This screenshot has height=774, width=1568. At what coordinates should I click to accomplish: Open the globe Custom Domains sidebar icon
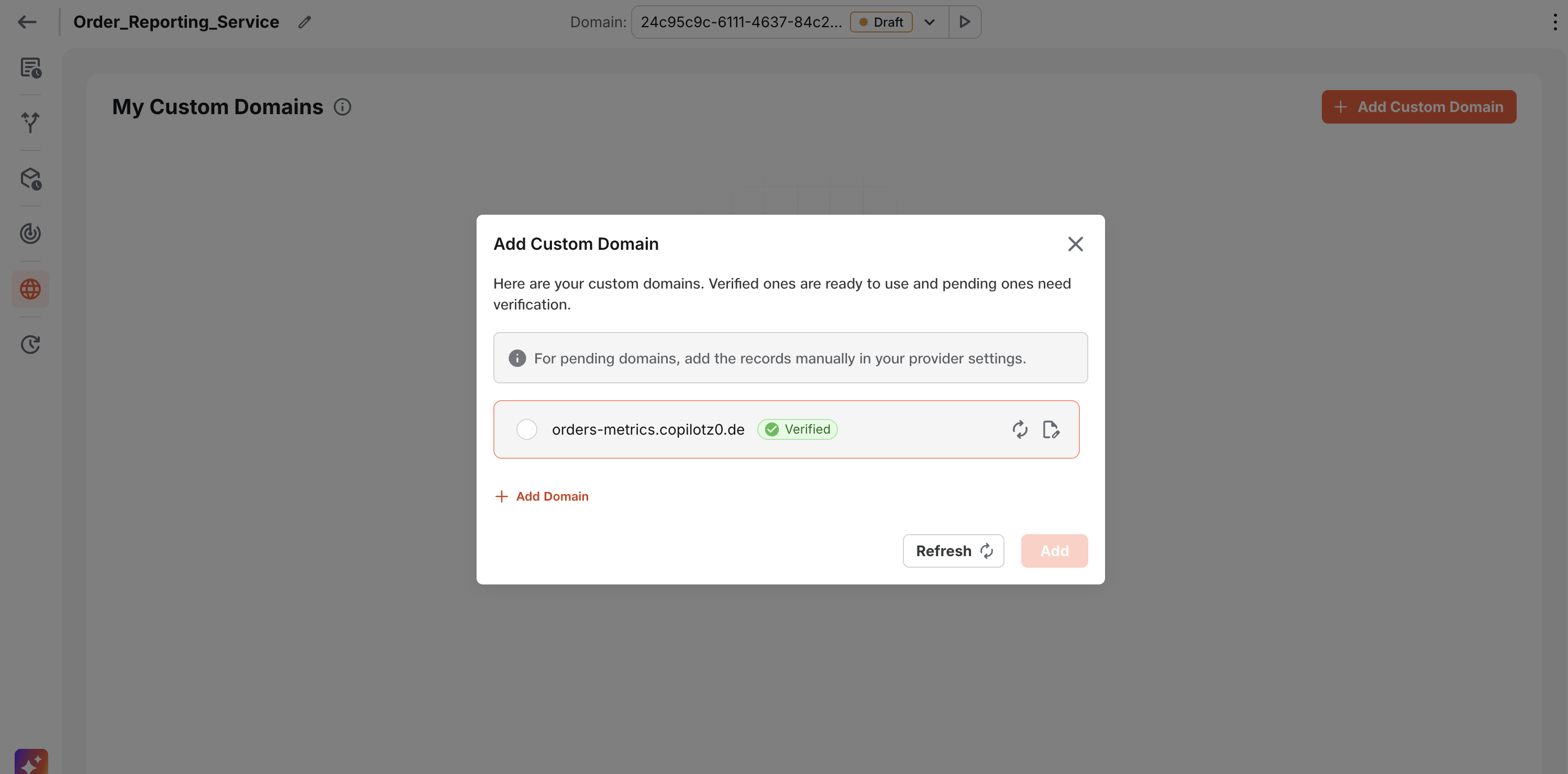(x=30, y=289)
